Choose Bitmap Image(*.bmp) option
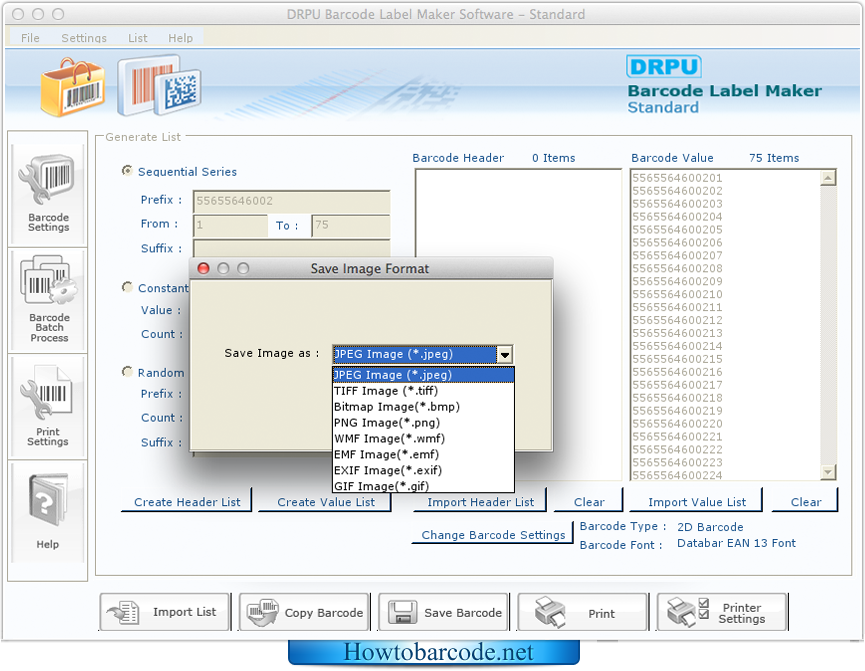865x671 pixels. coord(423,407)
